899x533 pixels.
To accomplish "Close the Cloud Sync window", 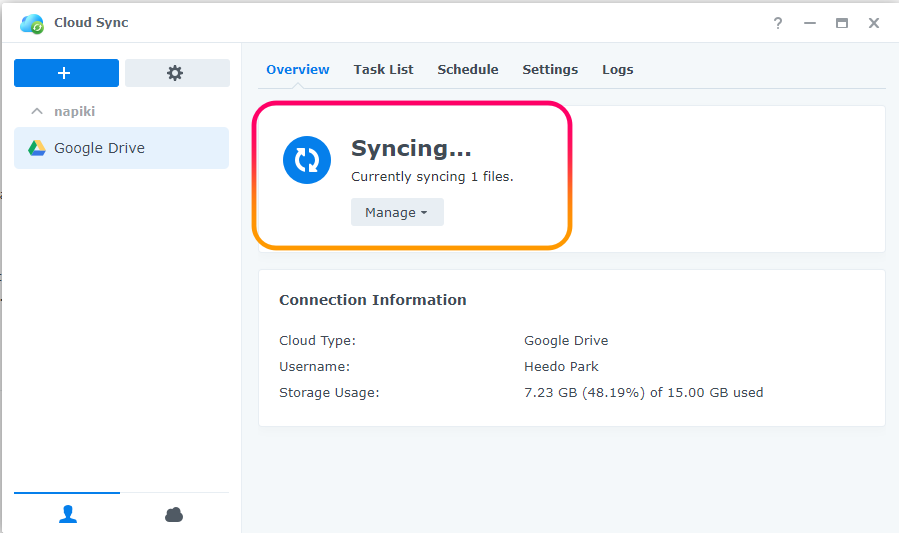I will click(874, 23).
